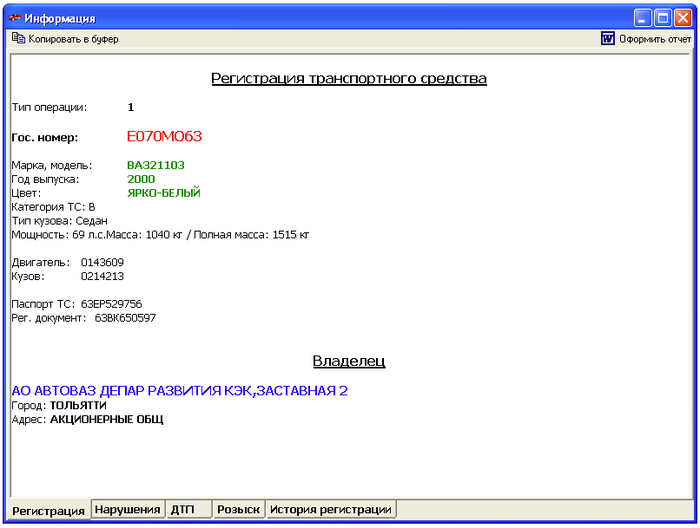Screen dimensions: 700x528
Task: Click operation type value 1
Action: pyautogui.click(x=131, y=107)
